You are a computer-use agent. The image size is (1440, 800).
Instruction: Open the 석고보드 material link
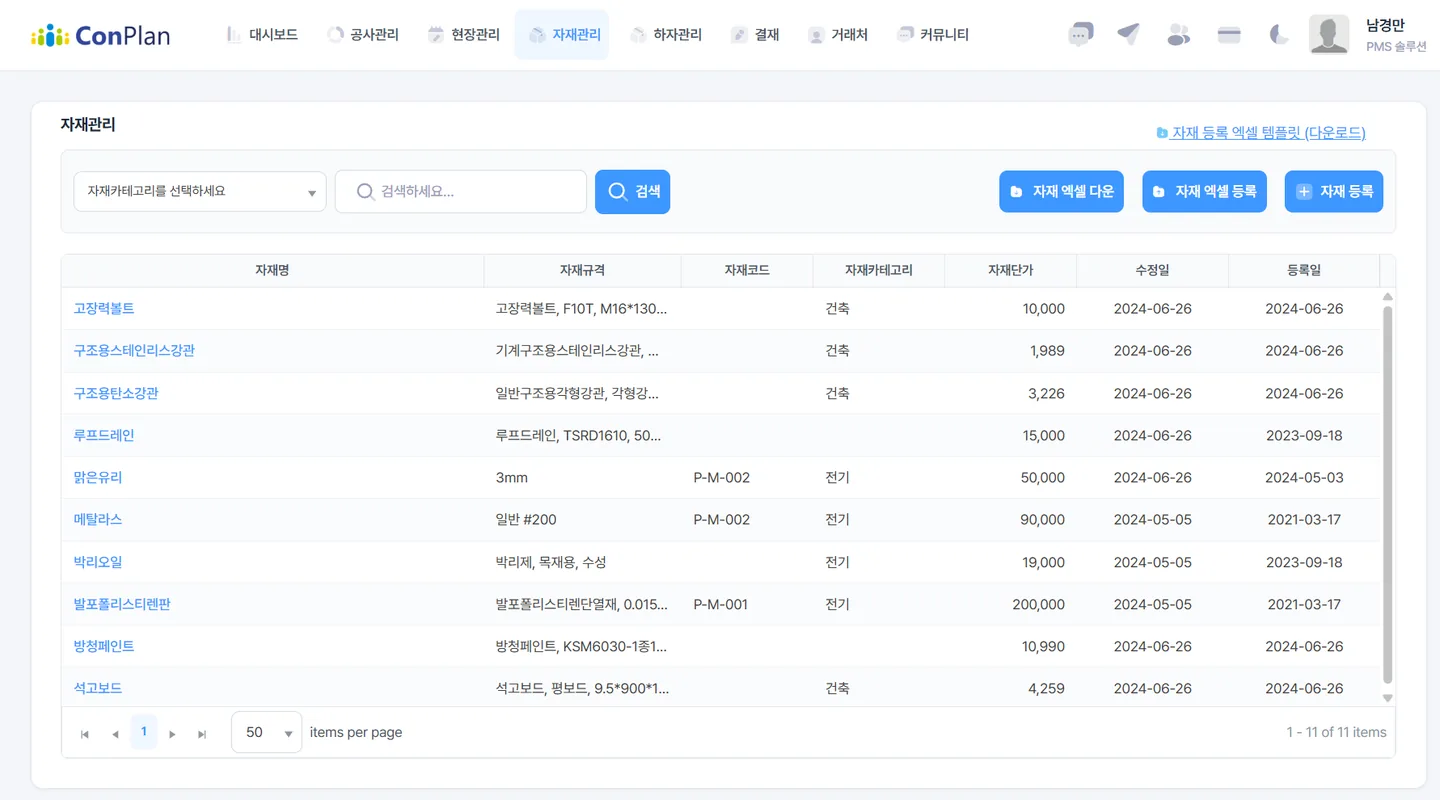coord(98,688)
